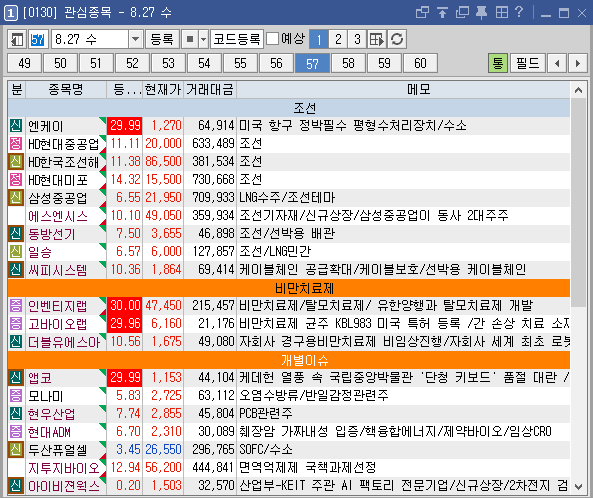Click the 신 badge icon for 엔케이
This screenshot has width=593, height=498.
16,125
